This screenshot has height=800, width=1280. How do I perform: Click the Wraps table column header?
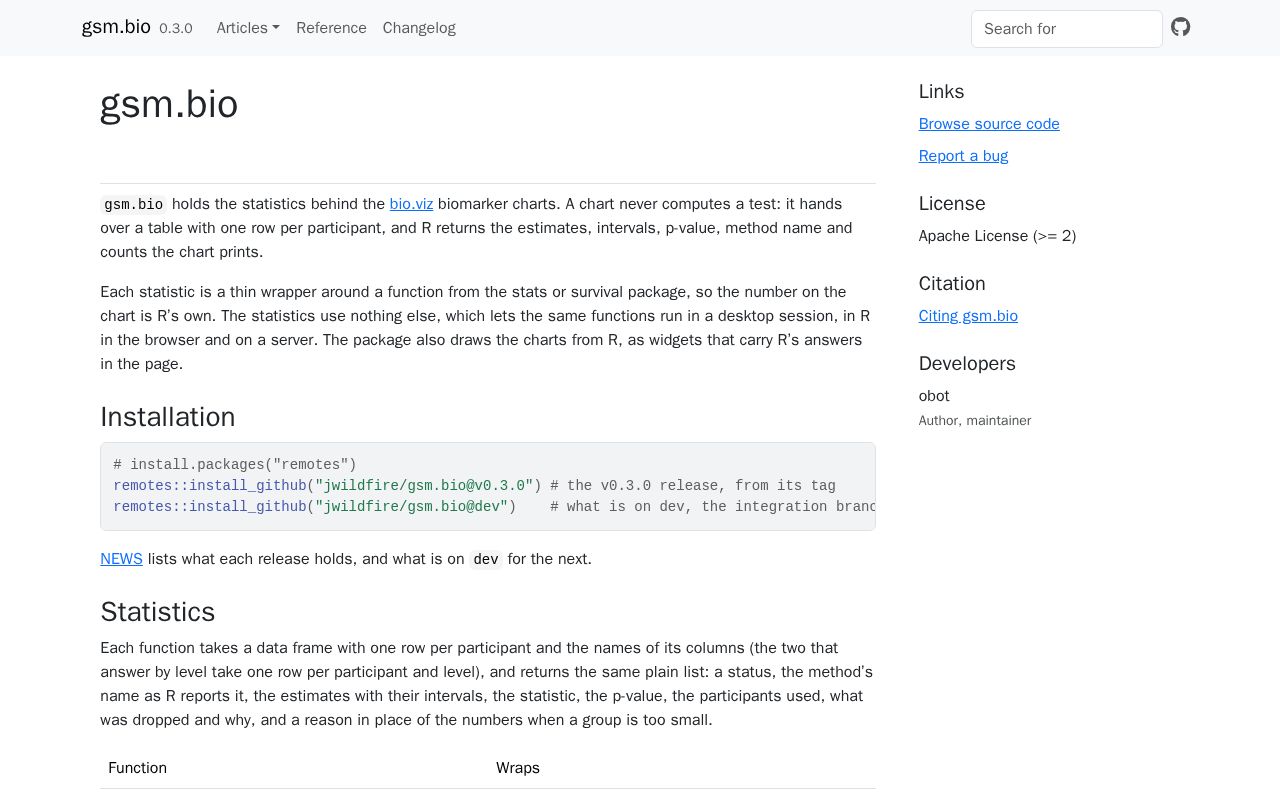pos(518,768)
